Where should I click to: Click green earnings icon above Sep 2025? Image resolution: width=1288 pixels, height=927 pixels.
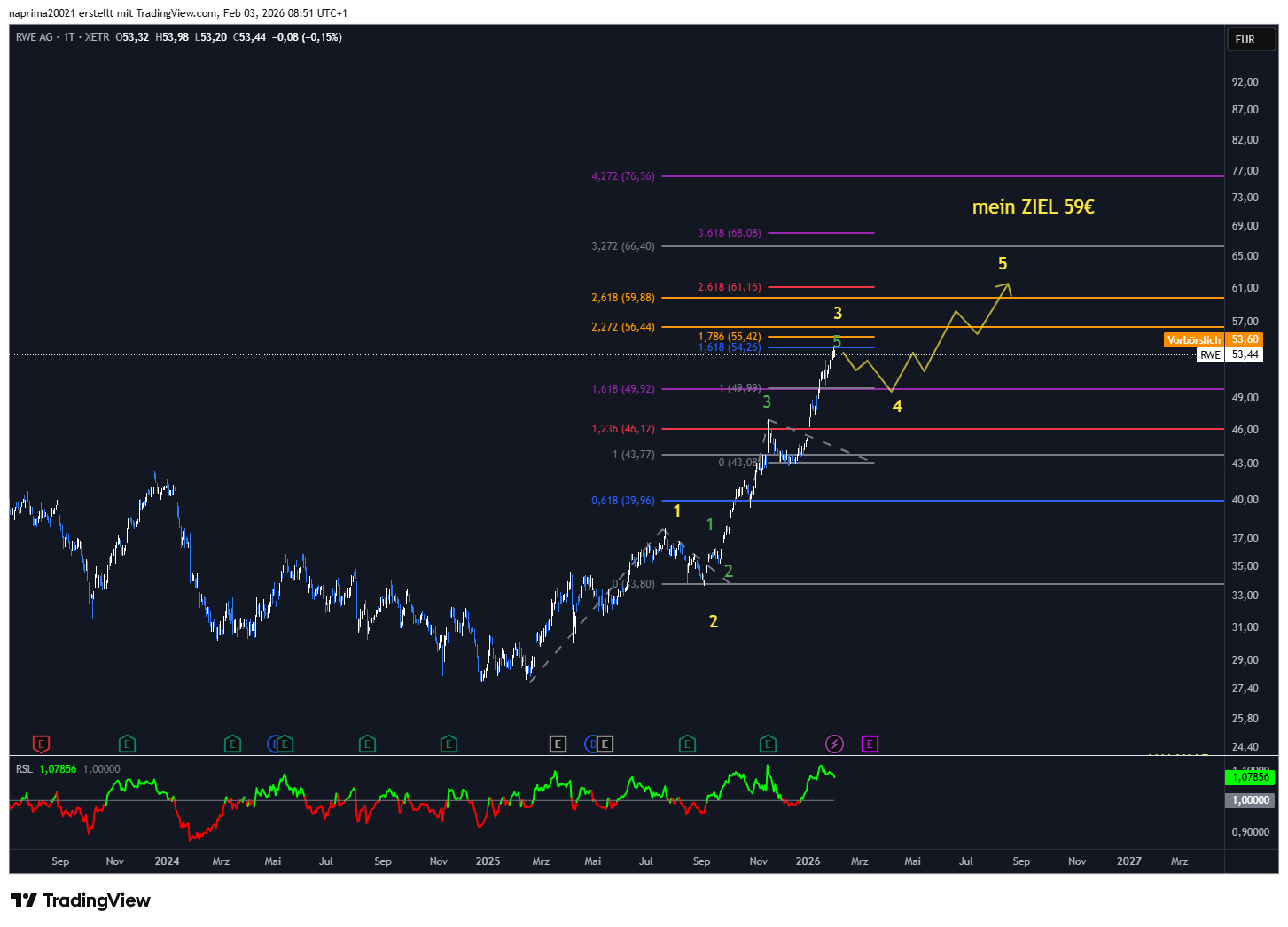coord(687,744)
